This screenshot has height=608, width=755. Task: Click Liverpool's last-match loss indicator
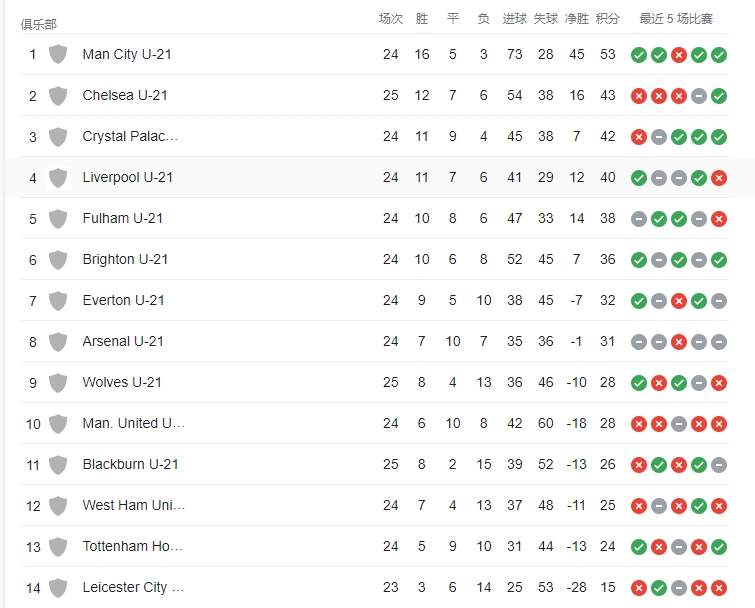point(719,177)
